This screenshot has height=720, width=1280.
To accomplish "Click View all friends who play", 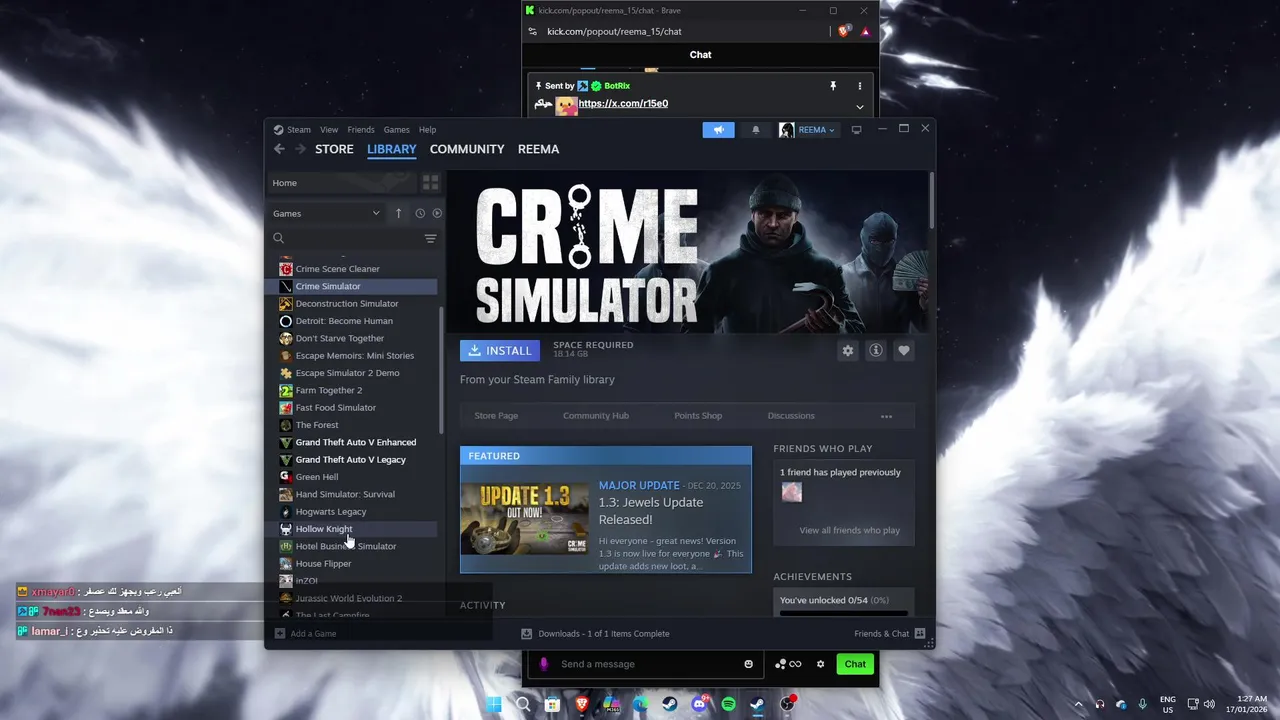I will (850, 531).
